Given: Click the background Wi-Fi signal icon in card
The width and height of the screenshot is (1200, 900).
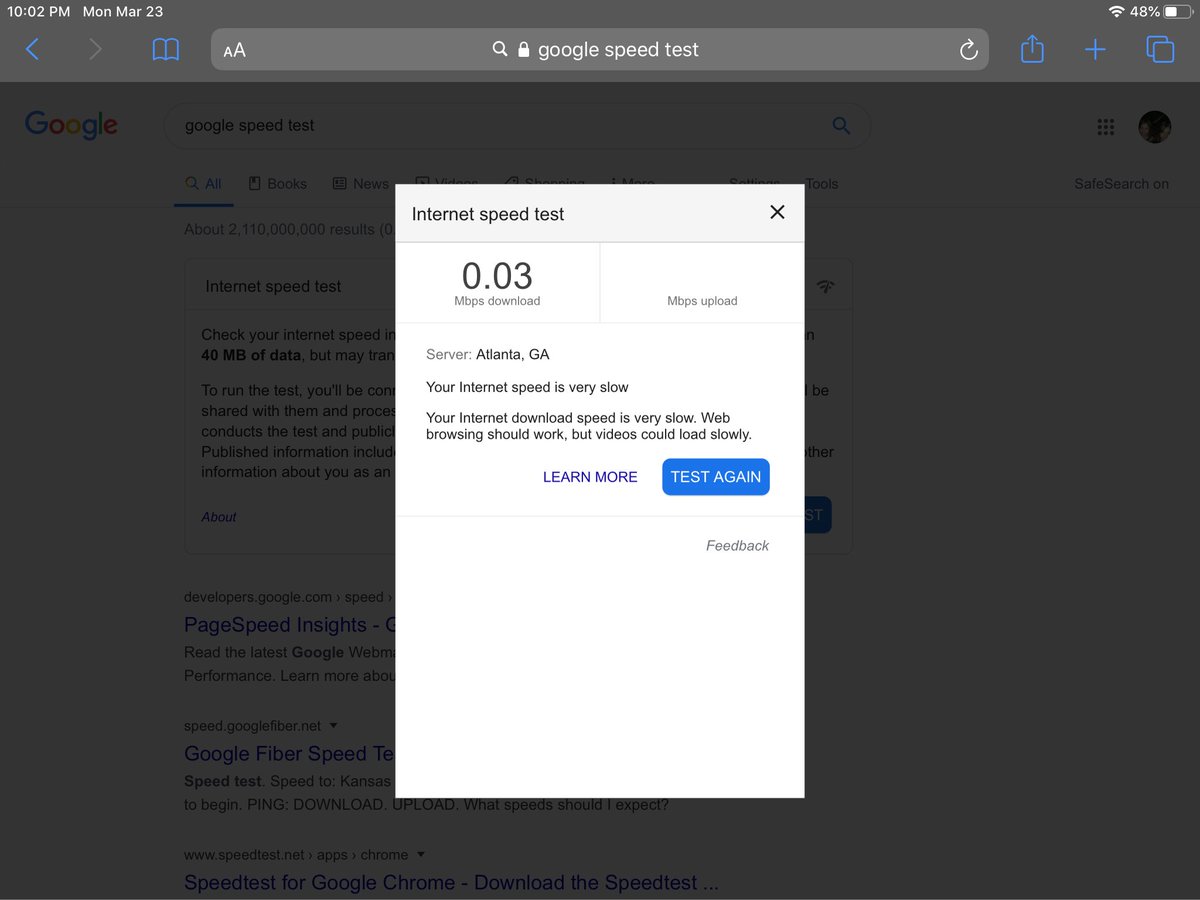Looking at the screenshot, I should 825,286.
